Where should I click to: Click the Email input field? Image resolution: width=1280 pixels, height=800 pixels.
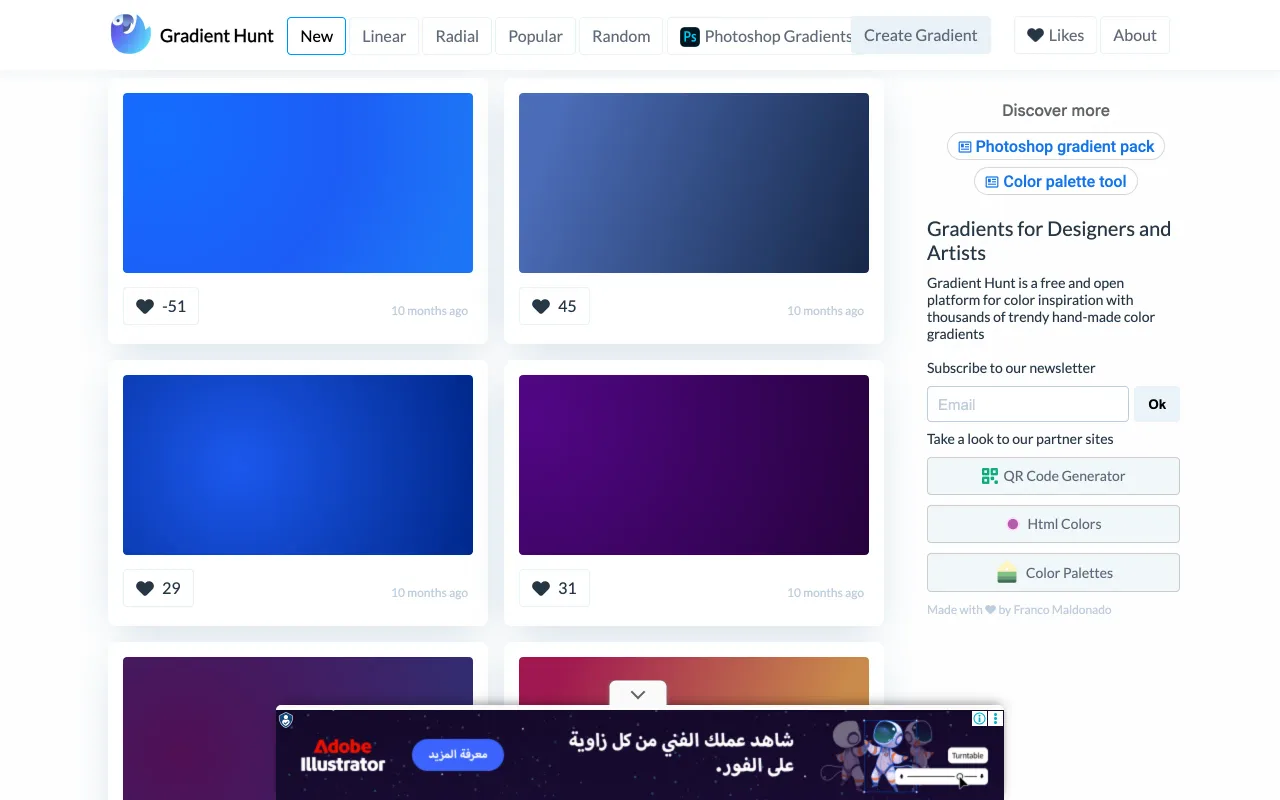click(1028, 404)
